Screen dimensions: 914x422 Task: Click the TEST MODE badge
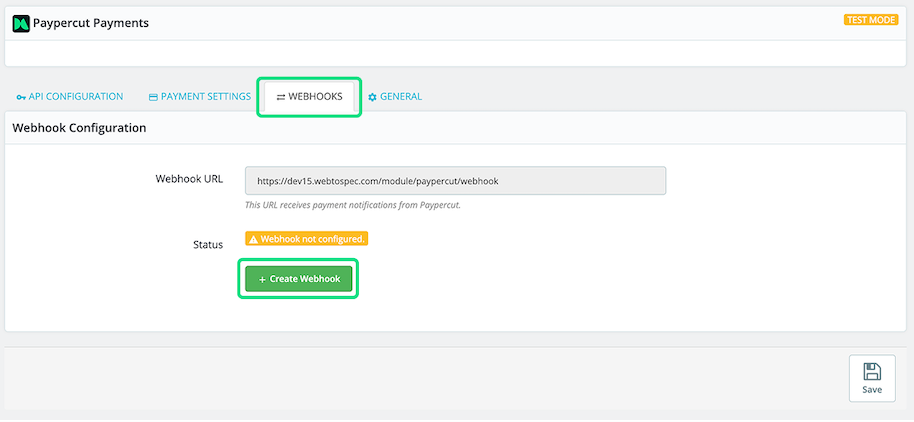[x=871, y=20]
